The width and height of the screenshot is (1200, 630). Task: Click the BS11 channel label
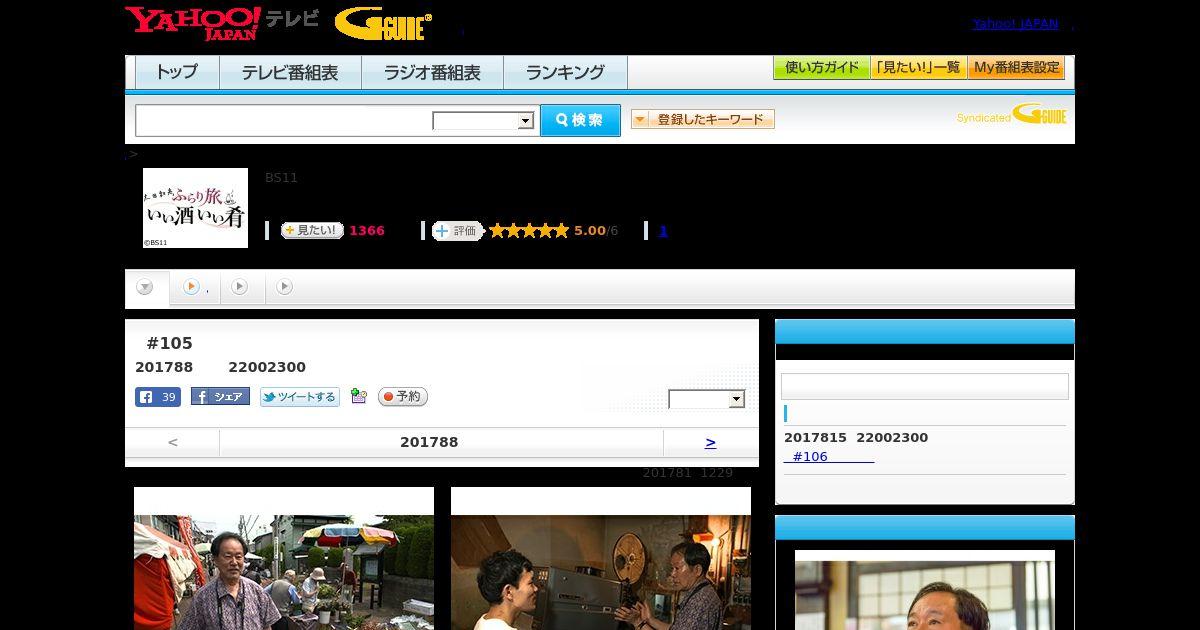pyautogui.click(x=281, y=177)
